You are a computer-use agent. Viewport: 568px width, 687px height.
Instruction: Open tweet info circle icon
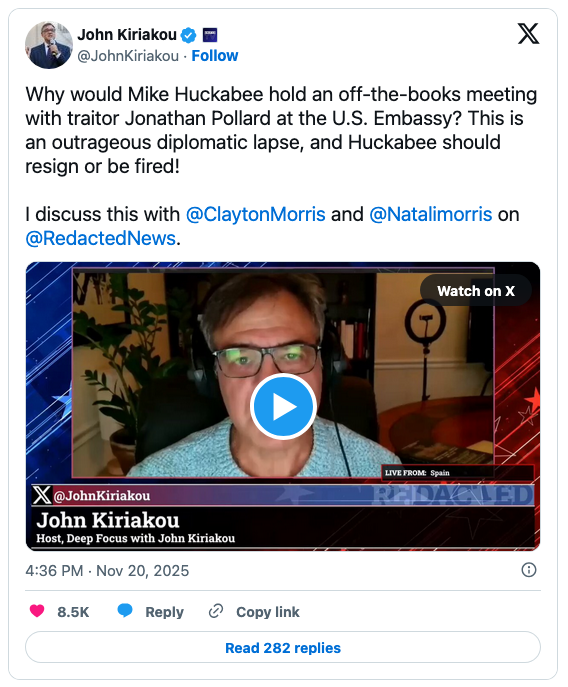pos(529,570)
